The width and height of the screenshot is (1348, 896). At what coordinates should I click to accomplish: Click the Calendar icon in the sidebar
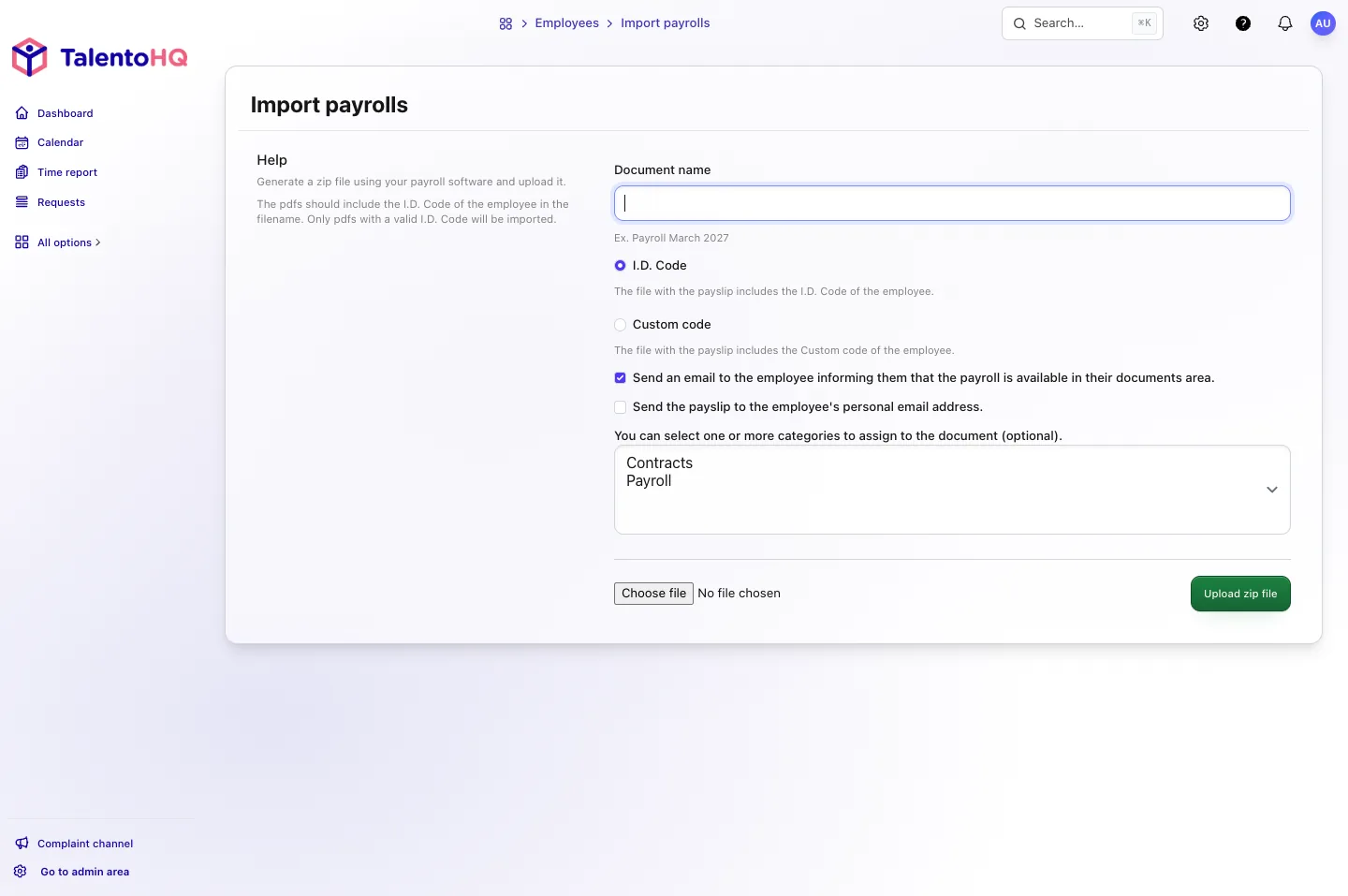[x=22, y=142]
